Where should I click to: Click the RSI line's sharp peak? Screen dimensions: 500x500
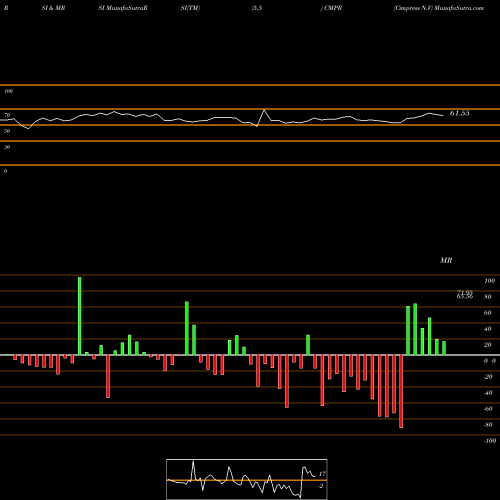coord(264,110)
